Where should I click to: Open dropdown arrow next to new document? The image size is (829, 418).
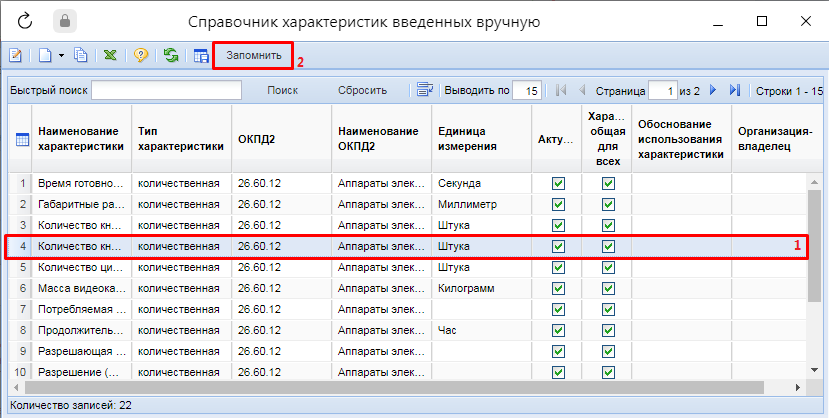61,56
